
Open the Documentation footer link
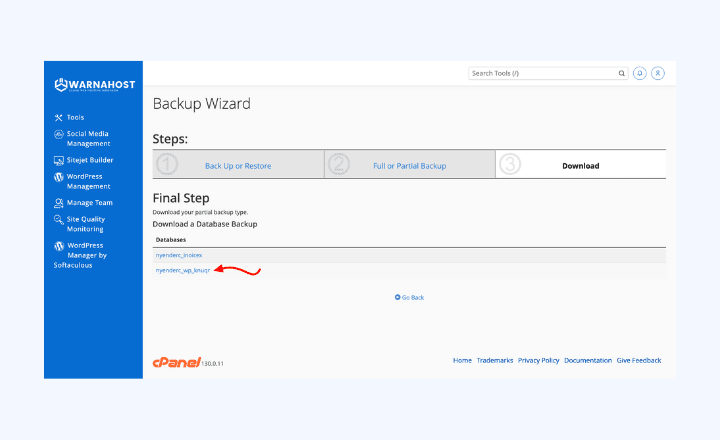click(587, 360)
